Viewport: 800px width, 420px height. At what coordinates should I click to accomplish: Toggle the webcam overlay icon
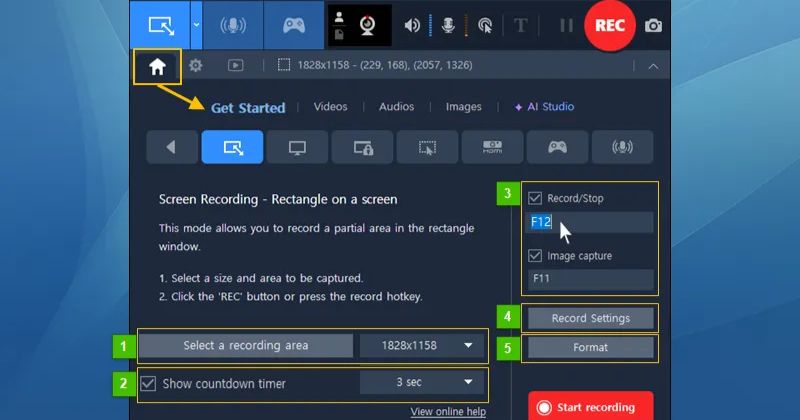coord(367,25)
